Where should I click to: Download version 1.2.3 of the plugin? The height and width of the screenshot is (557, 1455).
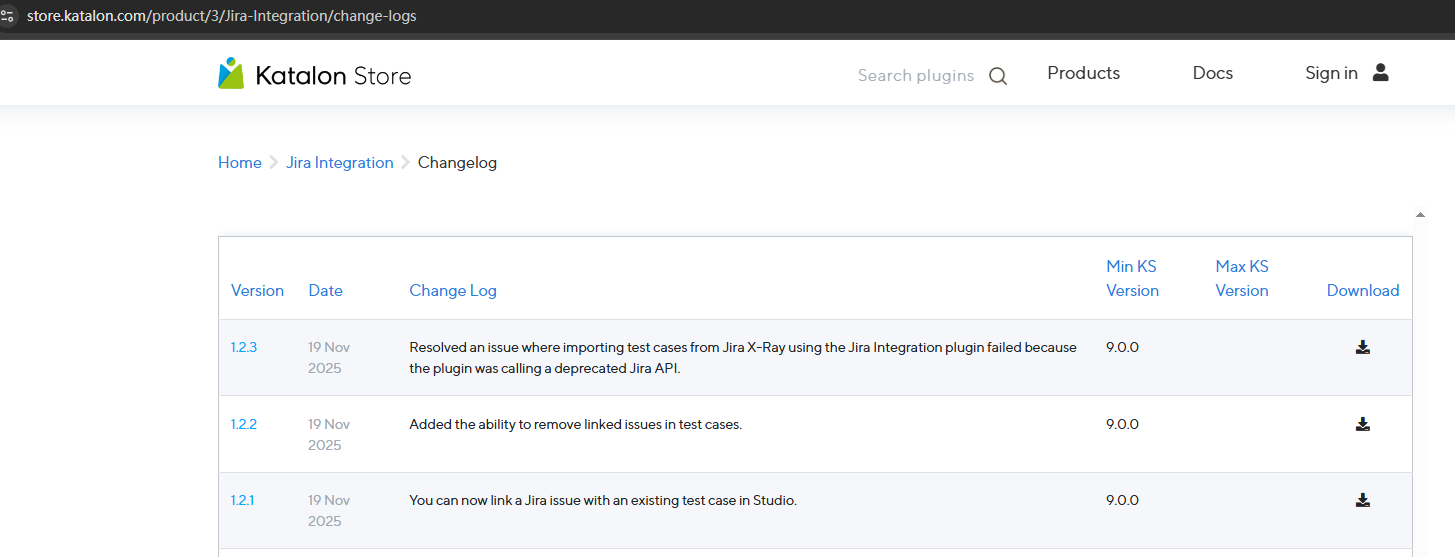[x=1362, y=347]
